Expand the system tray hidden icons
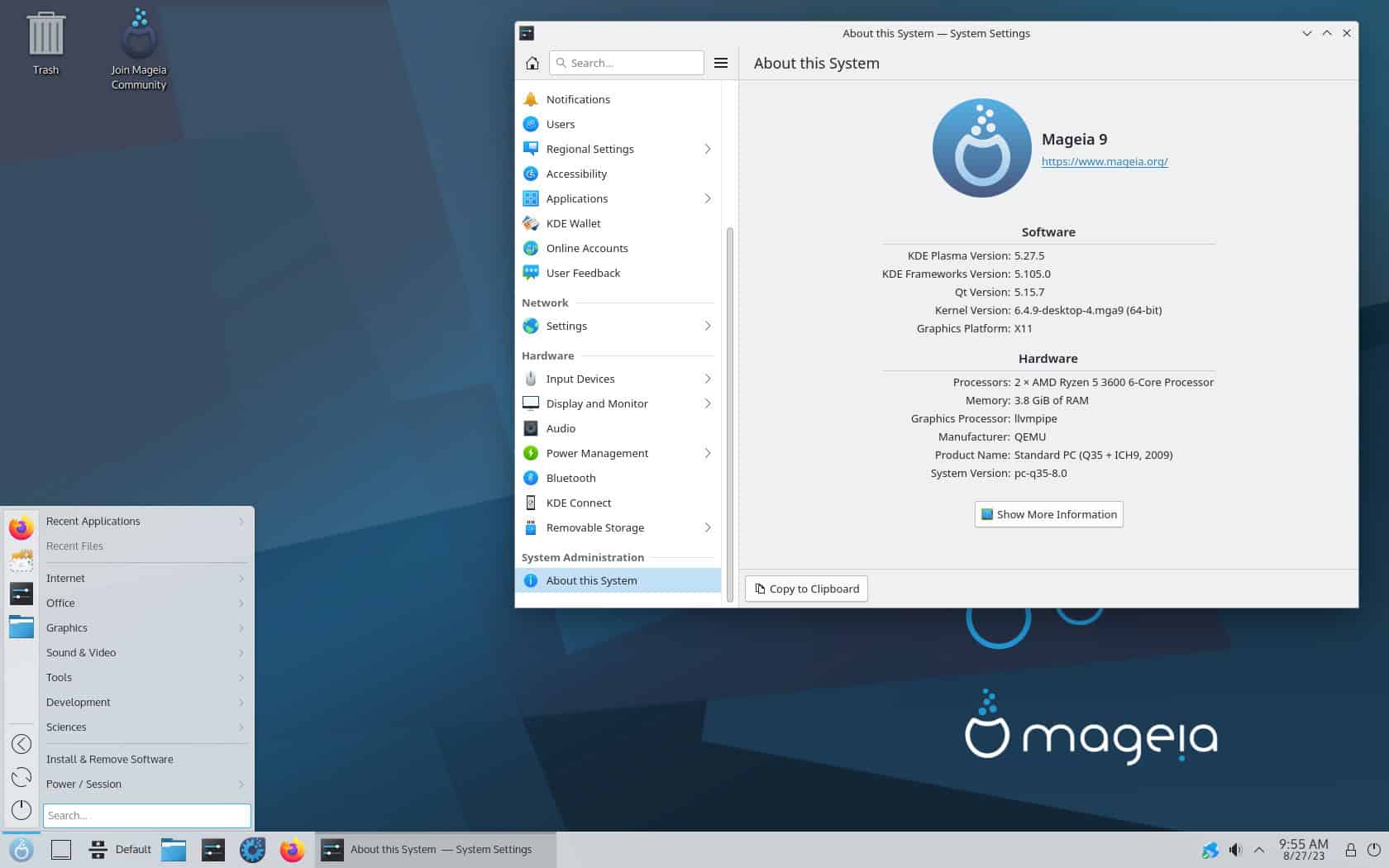The width and height of the screenshot is (1389, 868). pos(1259,849)
